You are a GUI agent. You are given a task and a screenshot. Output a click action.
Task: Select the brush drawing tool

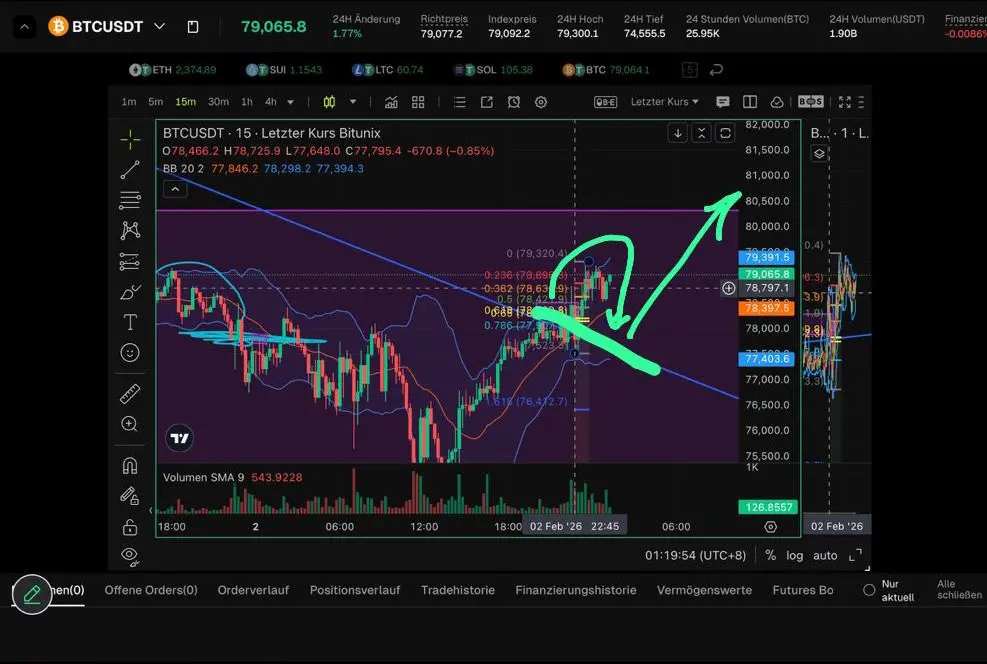(130, 292)
